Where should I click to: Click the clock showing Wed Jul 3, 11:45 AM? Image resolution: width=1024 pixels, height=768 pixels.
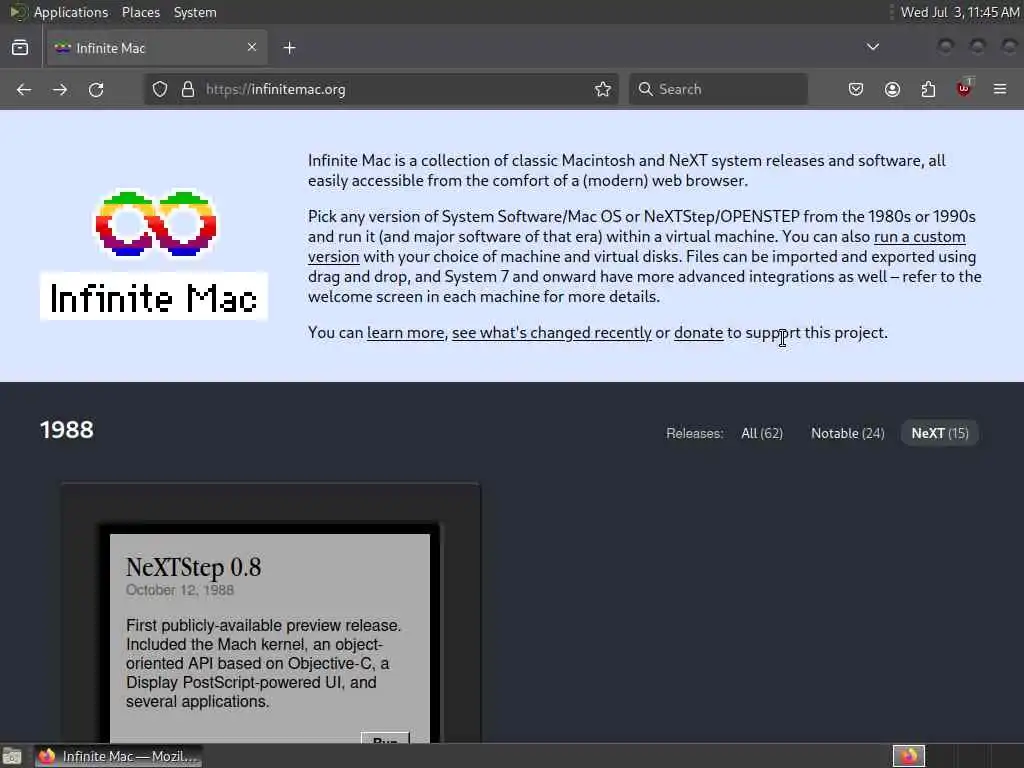[x=959, y=12]
